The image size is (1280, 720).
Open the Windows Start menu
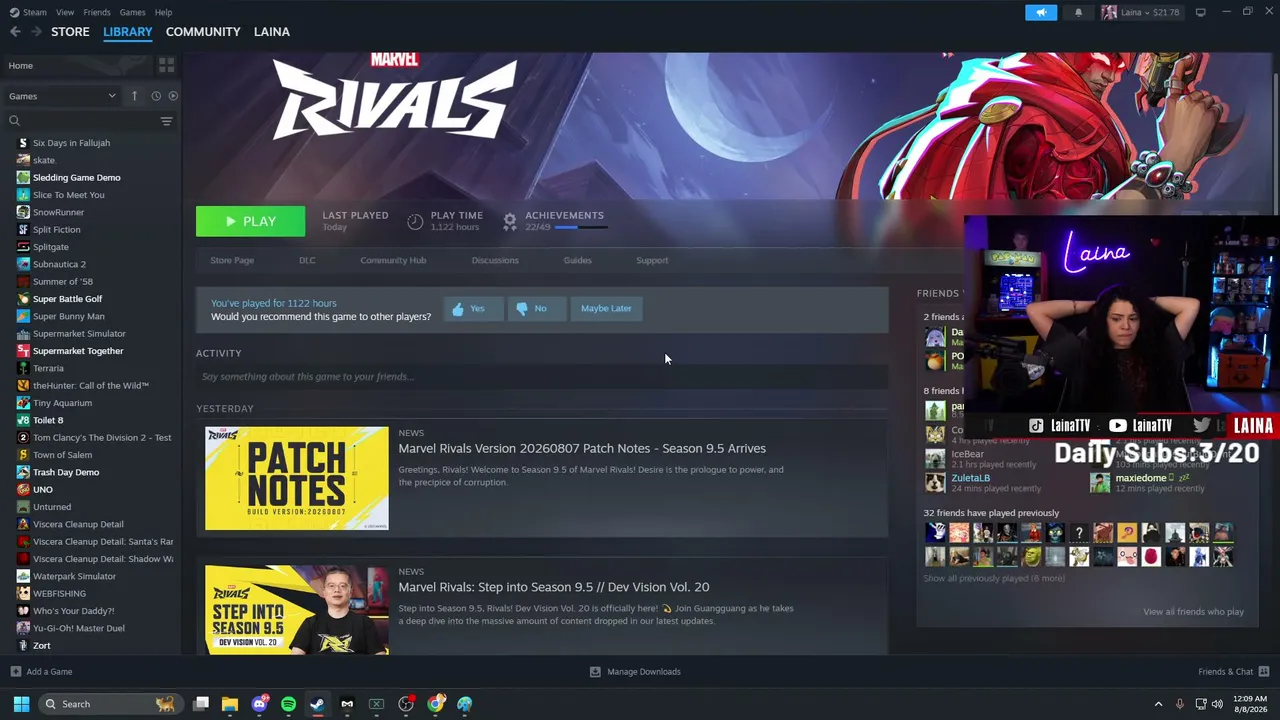21,704
